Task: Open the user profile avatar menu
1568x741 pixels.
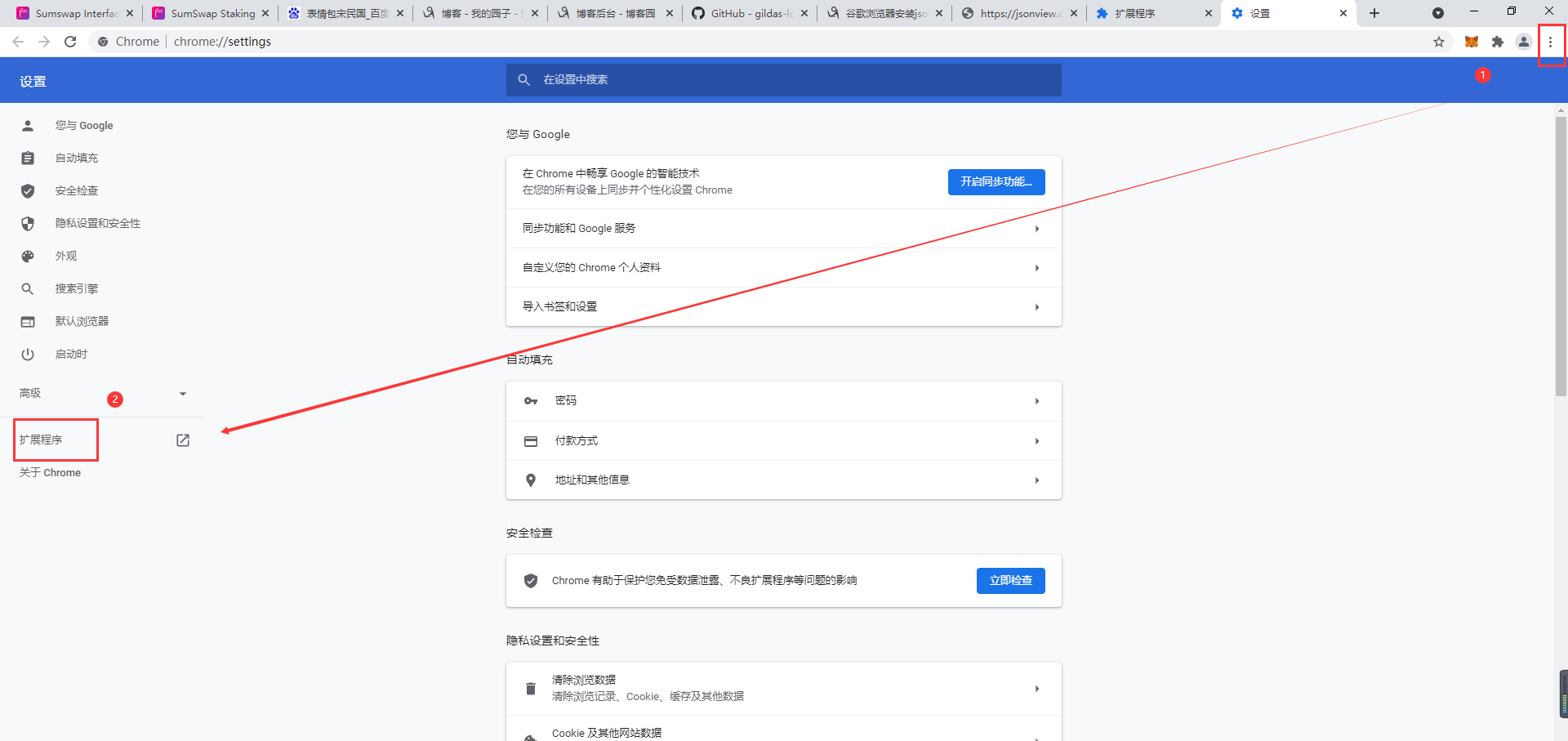Action: (1524, 42)
